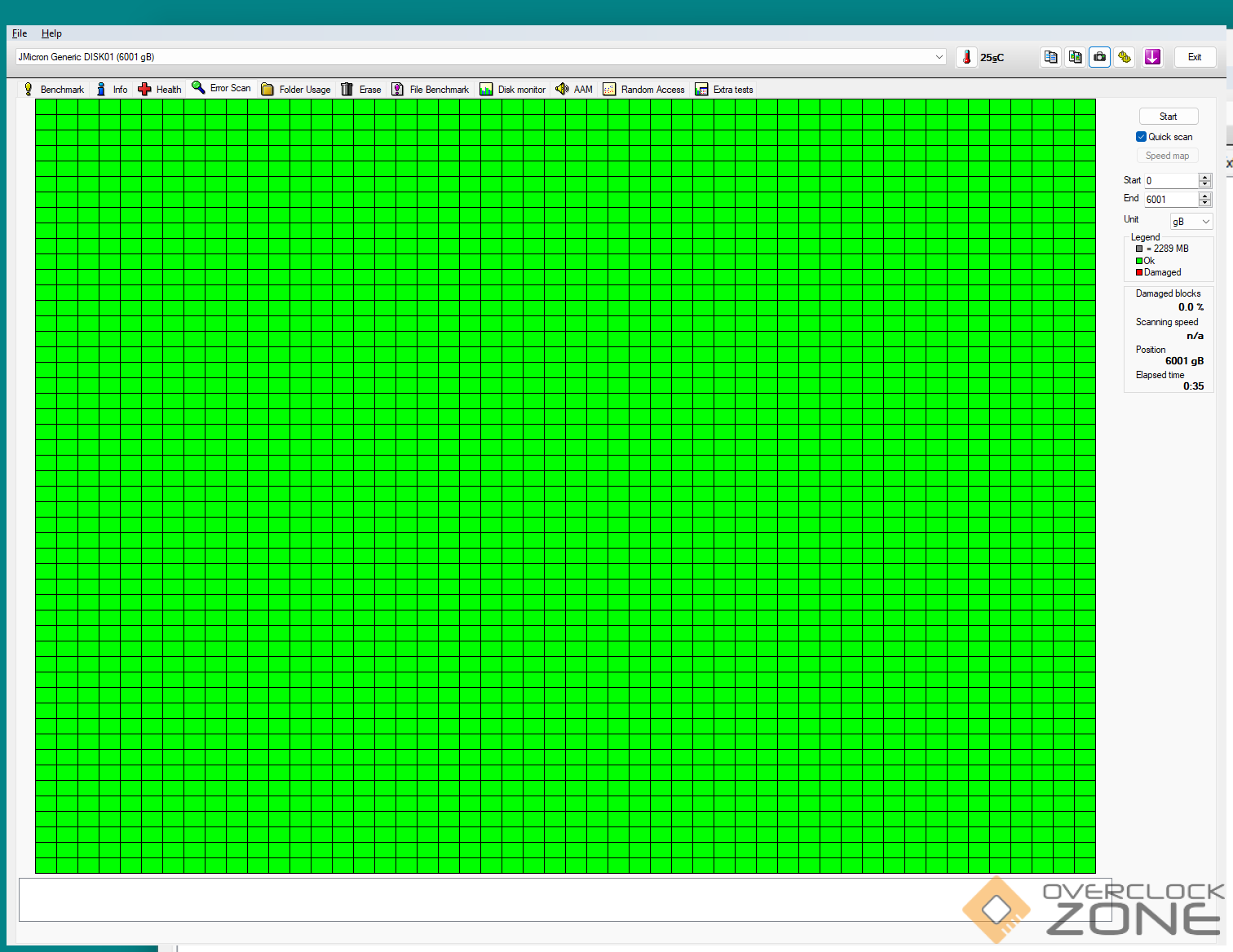Click the copy screenshot to clipboard icon
Viewport: 1233px width, 952px height.
point(1075,57)
